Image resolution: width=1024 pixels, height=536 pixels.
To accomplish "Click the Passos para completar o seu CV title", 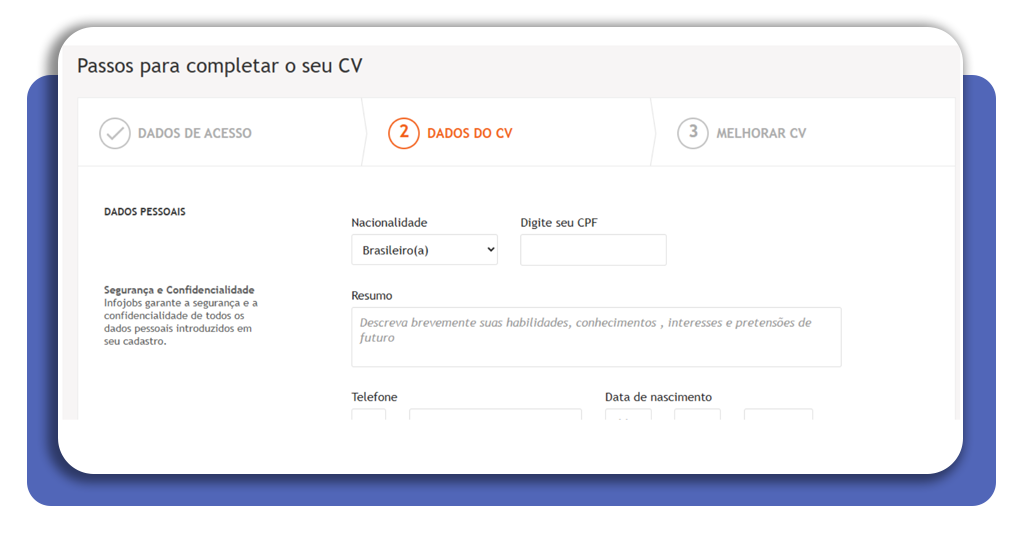I will coord(219,67).
